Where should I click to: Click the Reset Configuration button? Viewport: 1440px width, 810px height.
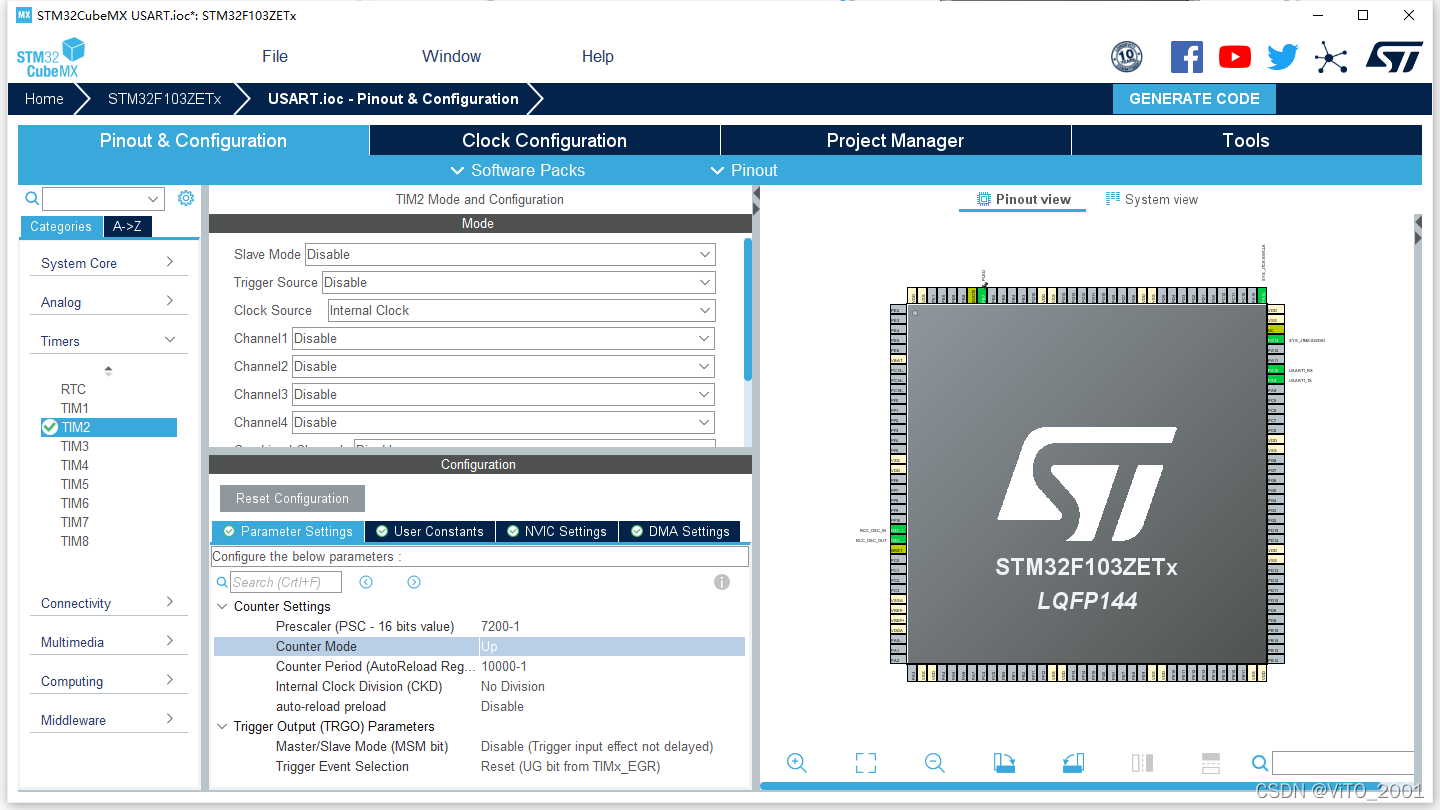tap(292, 498)
